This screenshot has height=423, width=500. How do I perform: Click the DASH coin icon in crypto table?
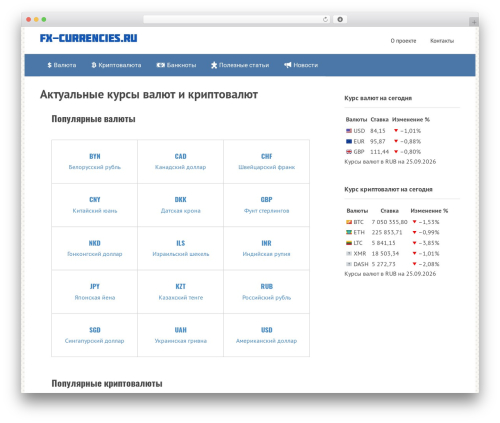[349, 264]
